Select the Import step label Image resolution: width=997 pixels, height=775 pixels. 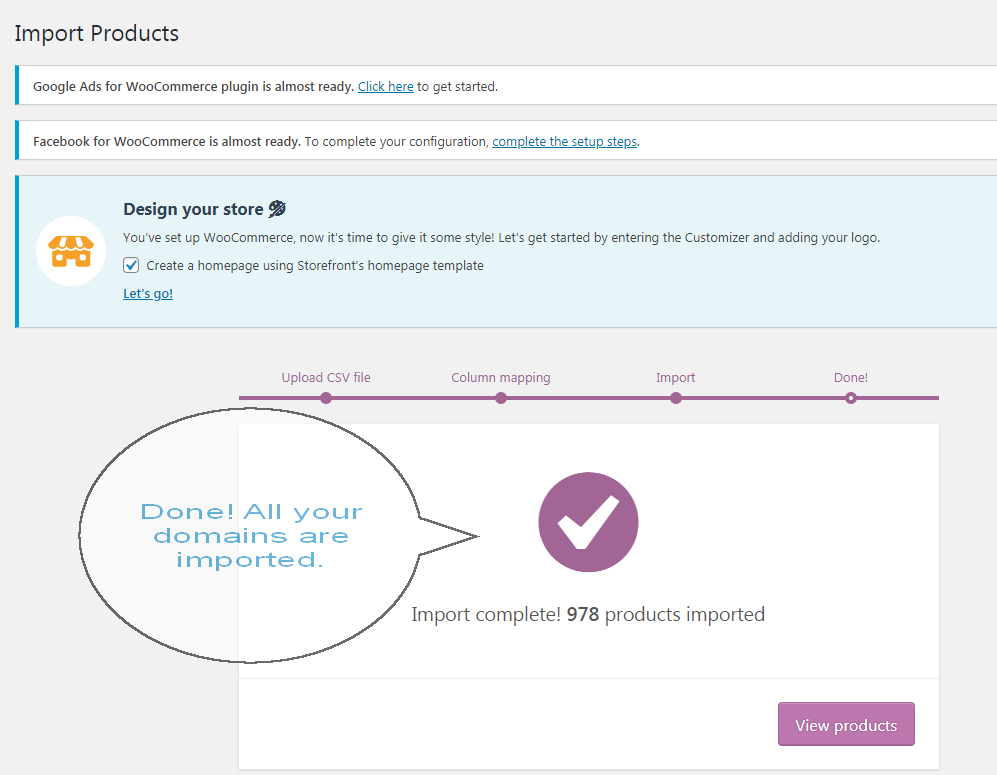tap(675, 378)
